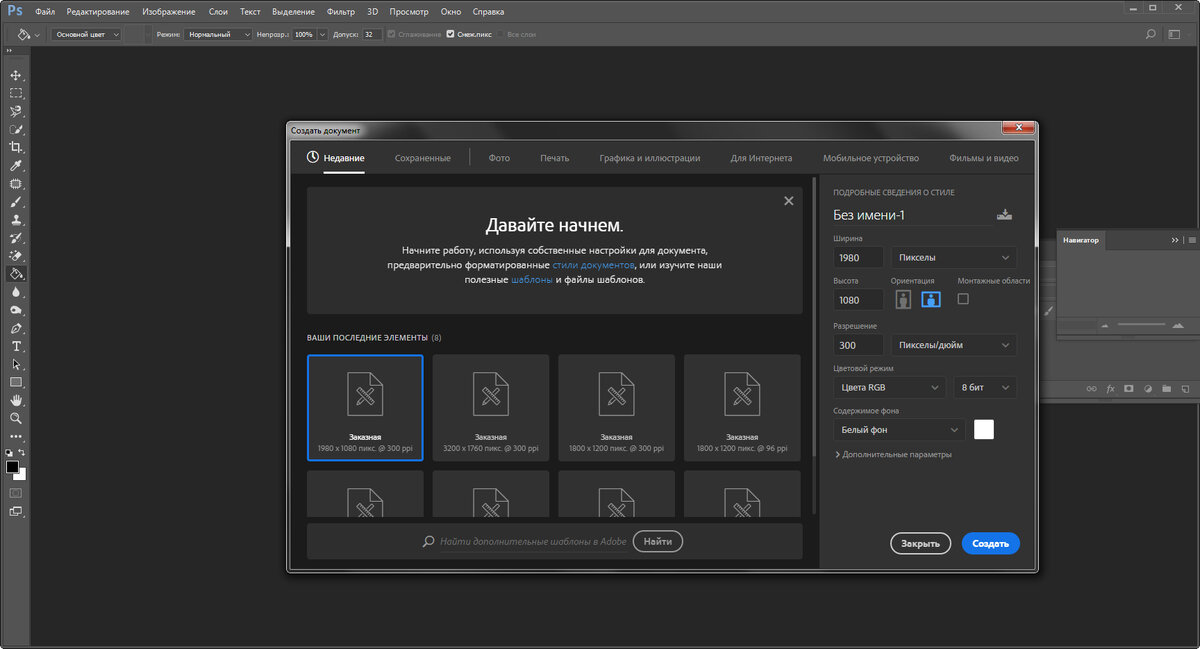
Task: Open the Пикселы/дюйм resolution units dropdown
Action: [x=954, y=345]
